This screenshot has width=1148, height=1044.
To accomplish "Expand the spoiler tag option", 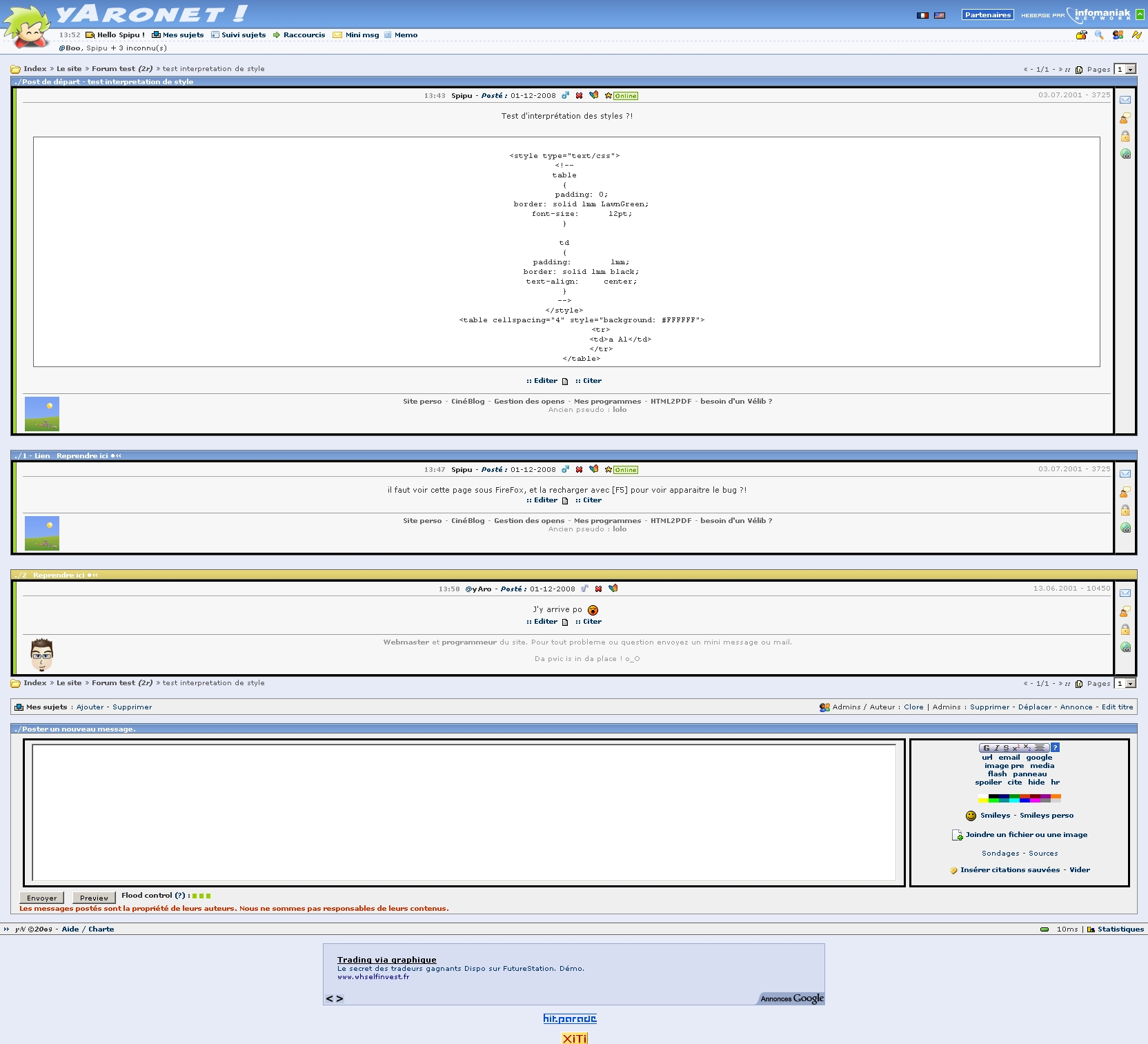I will pos(988,782).
